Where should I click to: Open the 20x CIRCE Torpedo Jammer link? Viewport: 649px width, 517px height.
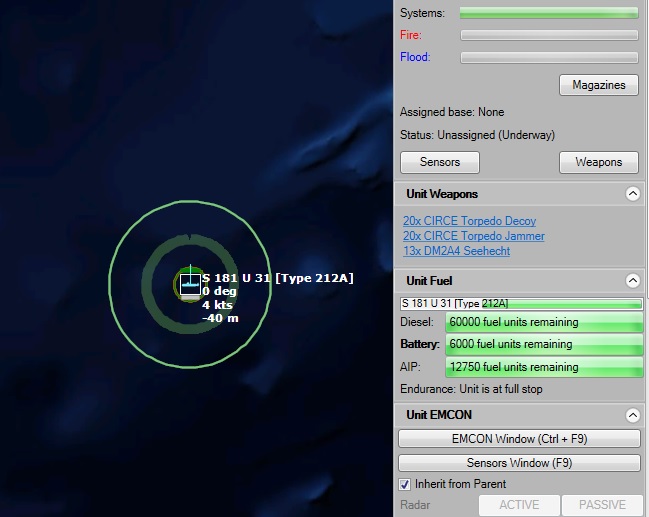click(474, 236)
